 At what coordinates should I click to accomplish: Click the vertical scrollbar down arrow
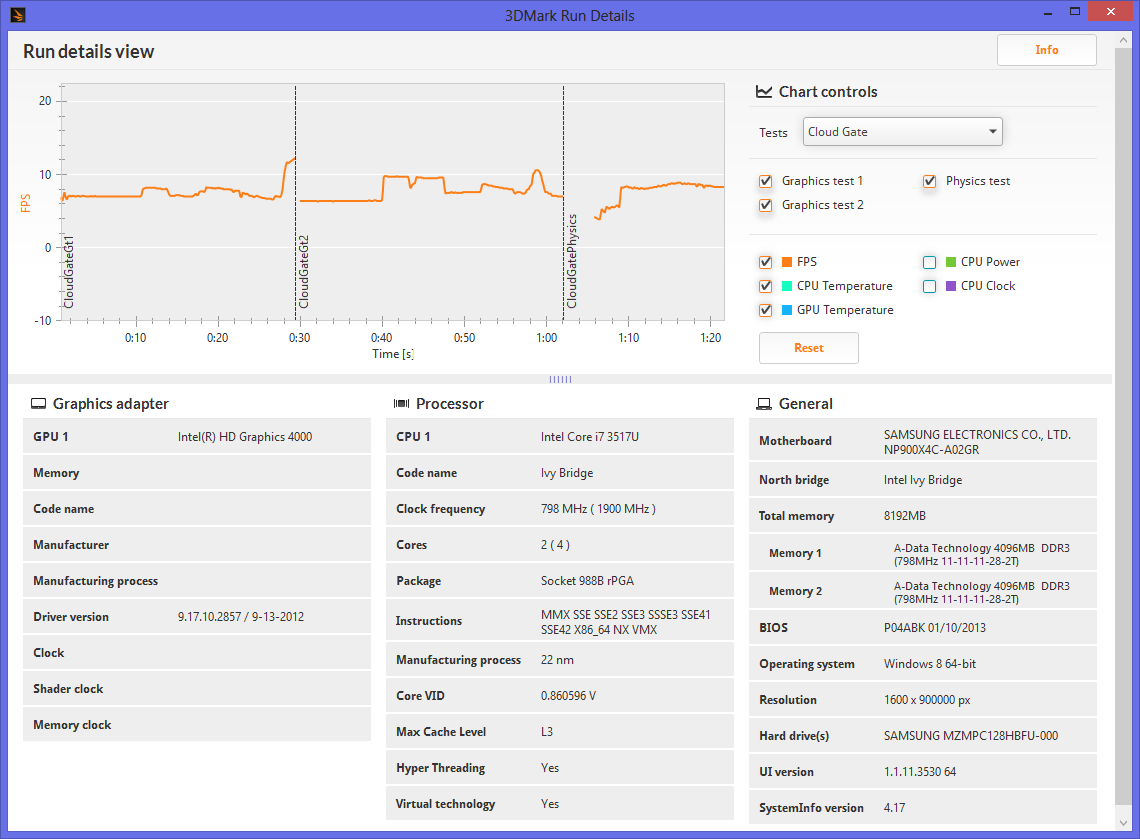pos(1123,823)
